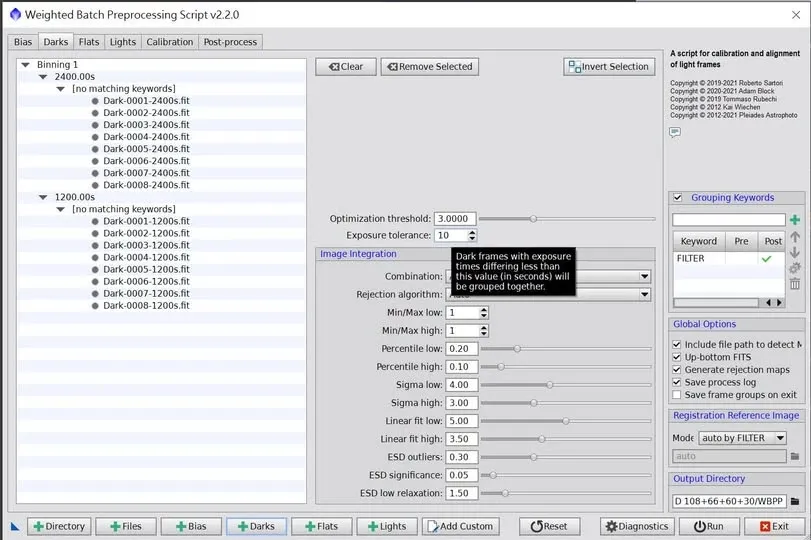Toggle Up-bottom FITS checkbox
Screen dimensions: 811x540
[x=677, y=357]
